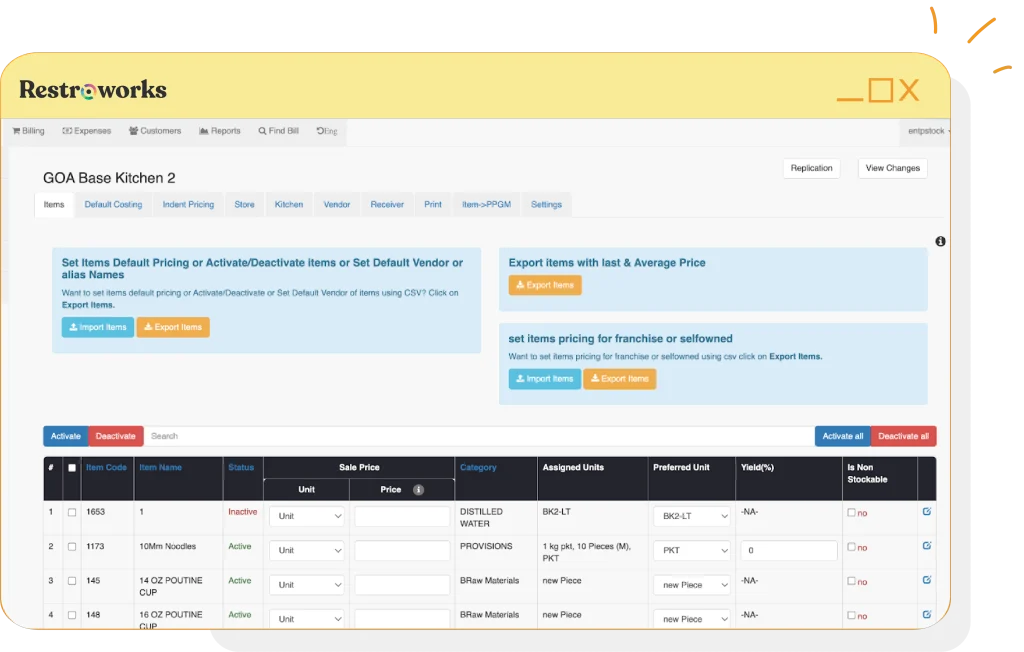The image size is (1024, 652).
Task: Open the PKT preferred unit dropdown
Action: tap(691, 550)
